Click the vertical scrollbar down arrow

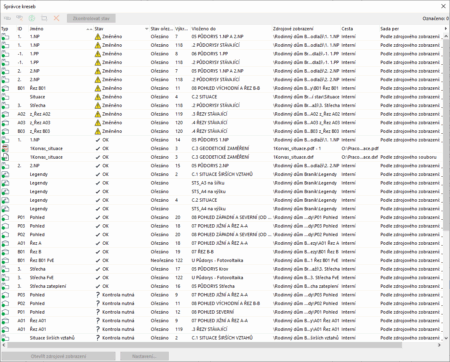[x=446, y=338]
